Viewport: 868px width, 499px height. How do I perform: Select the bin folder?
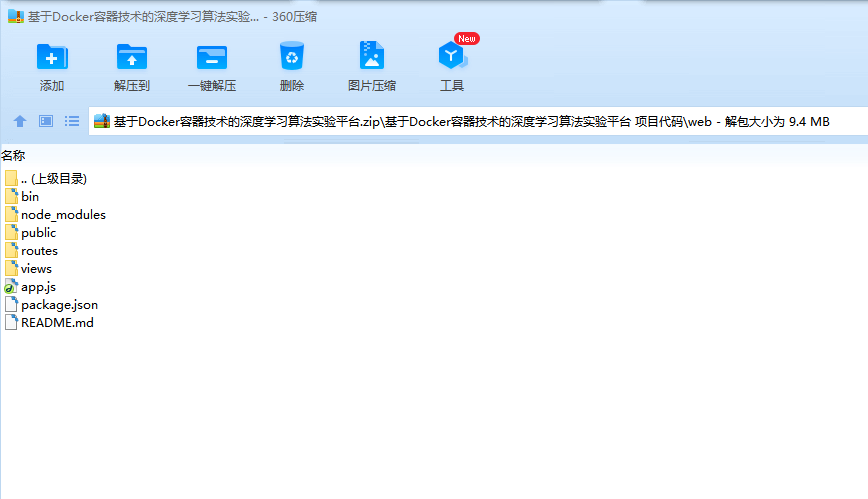pos(22,197)
